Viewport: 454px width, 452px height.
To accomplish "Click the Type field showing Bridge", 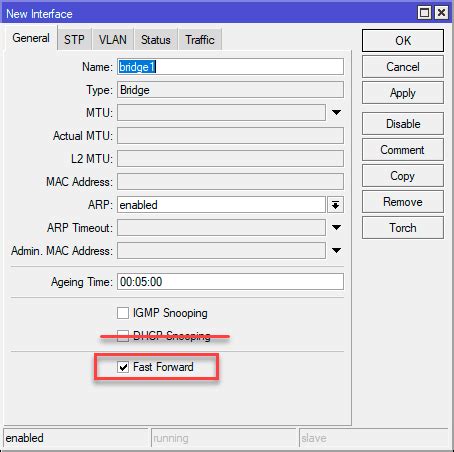I will pyautogui.click(x=230, y=90).
